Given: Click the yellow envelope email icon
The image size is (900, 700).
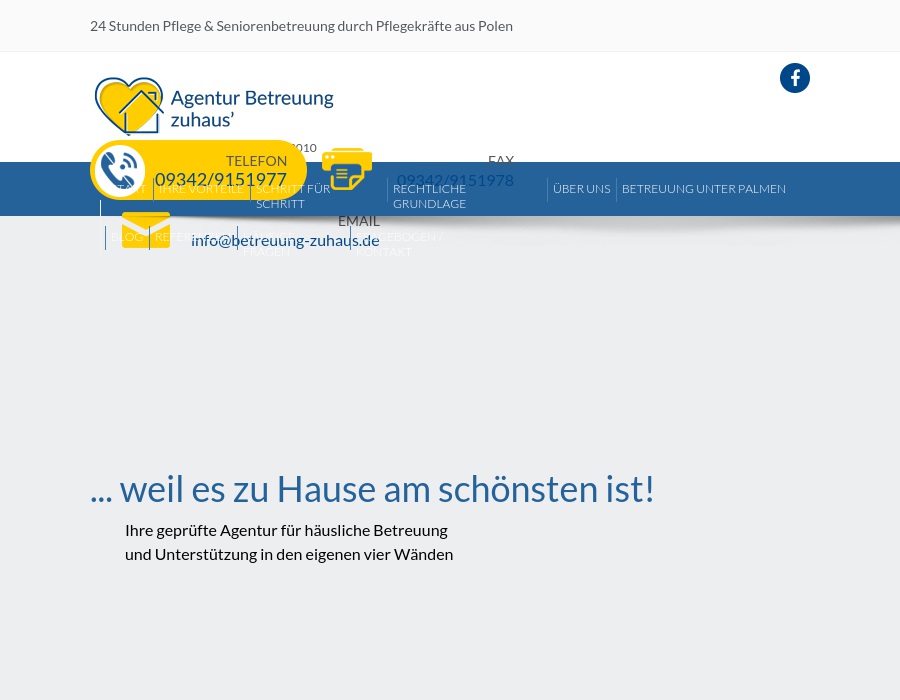Looking at the screenshot, I should (145, 229).
